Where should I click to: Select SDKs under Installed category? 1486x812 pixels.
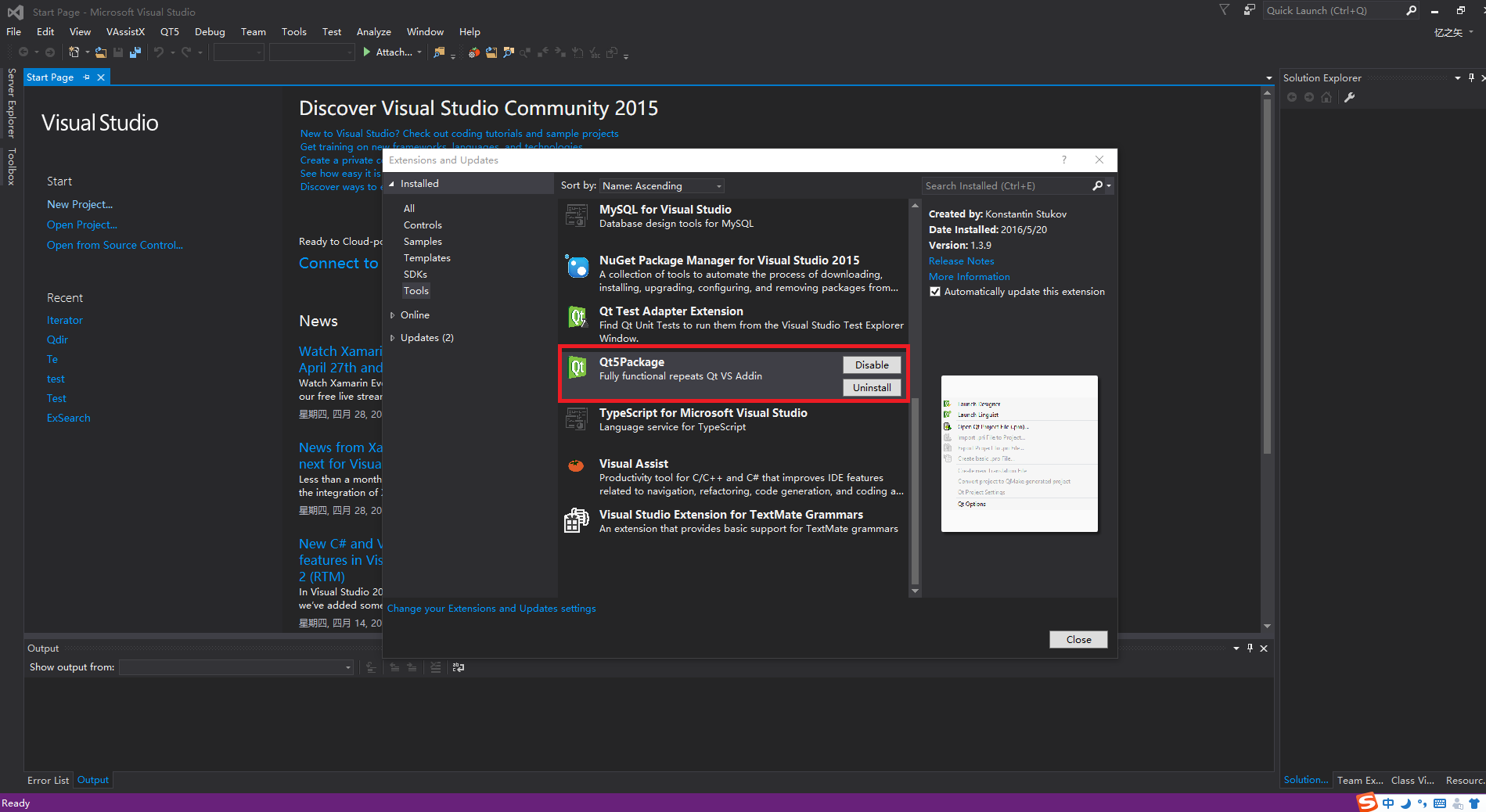(415, 275)
